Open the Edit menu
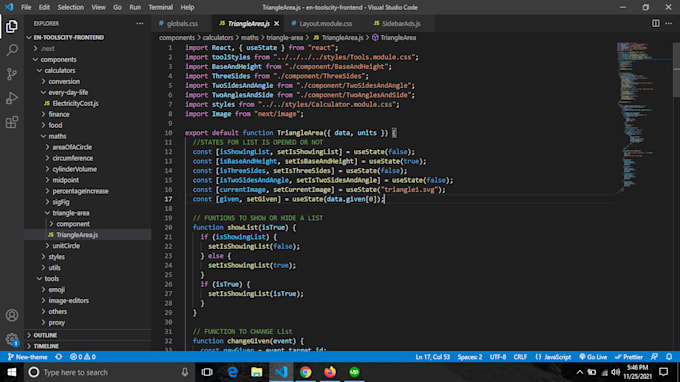This screenshot has height=382, width=680. coord(44,7)
